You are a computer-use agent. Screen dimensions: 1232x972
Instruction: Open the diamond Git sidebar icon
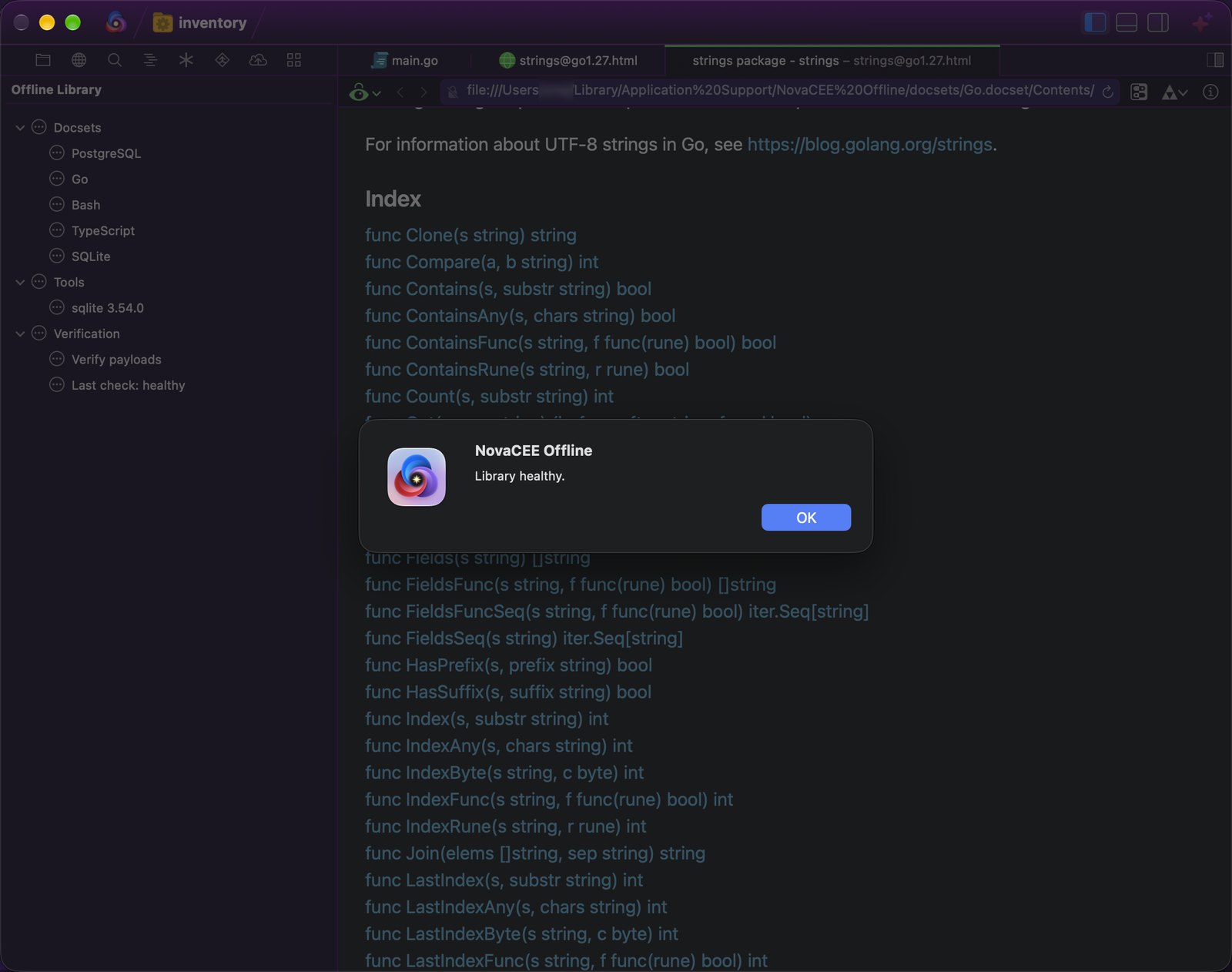(223, 60)
